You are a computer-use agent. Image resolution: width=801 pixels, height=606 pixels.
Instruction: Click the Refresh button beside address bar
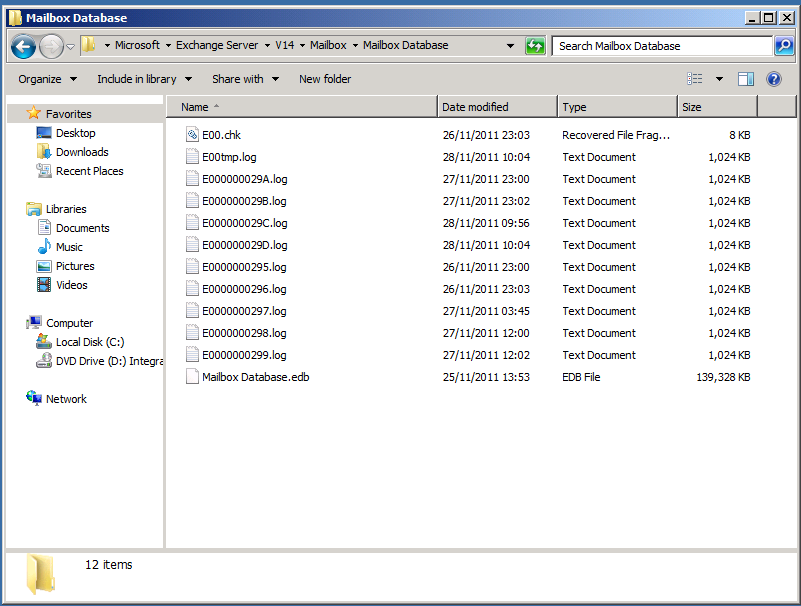[x=536, y=46]
